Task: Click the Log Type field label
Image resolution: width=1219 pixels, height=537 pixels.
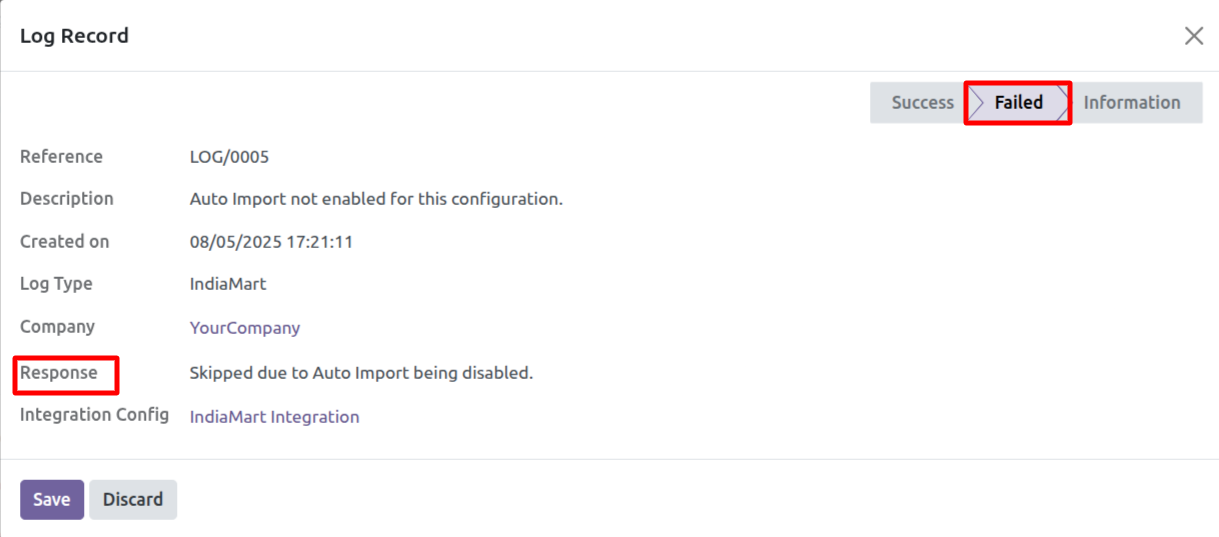Action: tap(56, 284)
